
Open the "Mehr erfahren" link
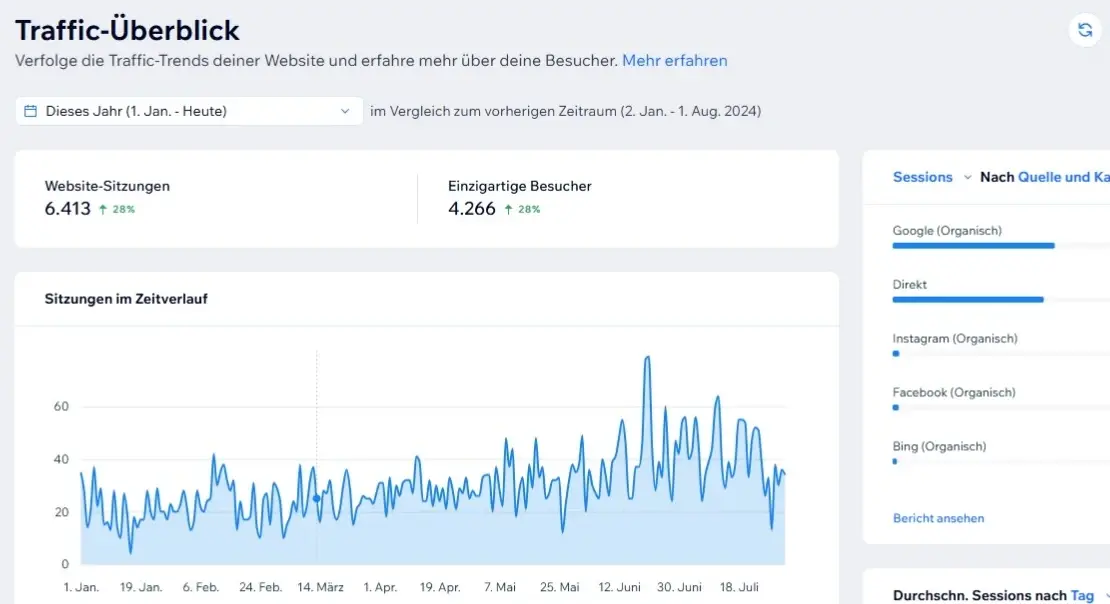[x=675, y=61]
